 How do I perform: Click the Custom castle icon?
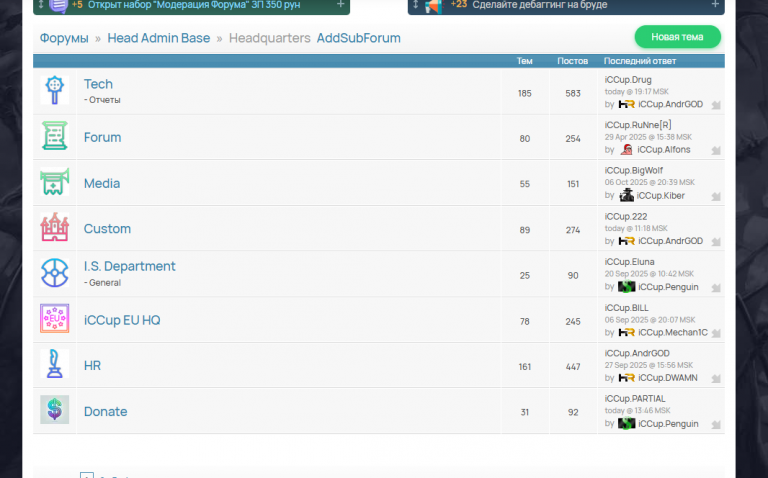point(54,227)
